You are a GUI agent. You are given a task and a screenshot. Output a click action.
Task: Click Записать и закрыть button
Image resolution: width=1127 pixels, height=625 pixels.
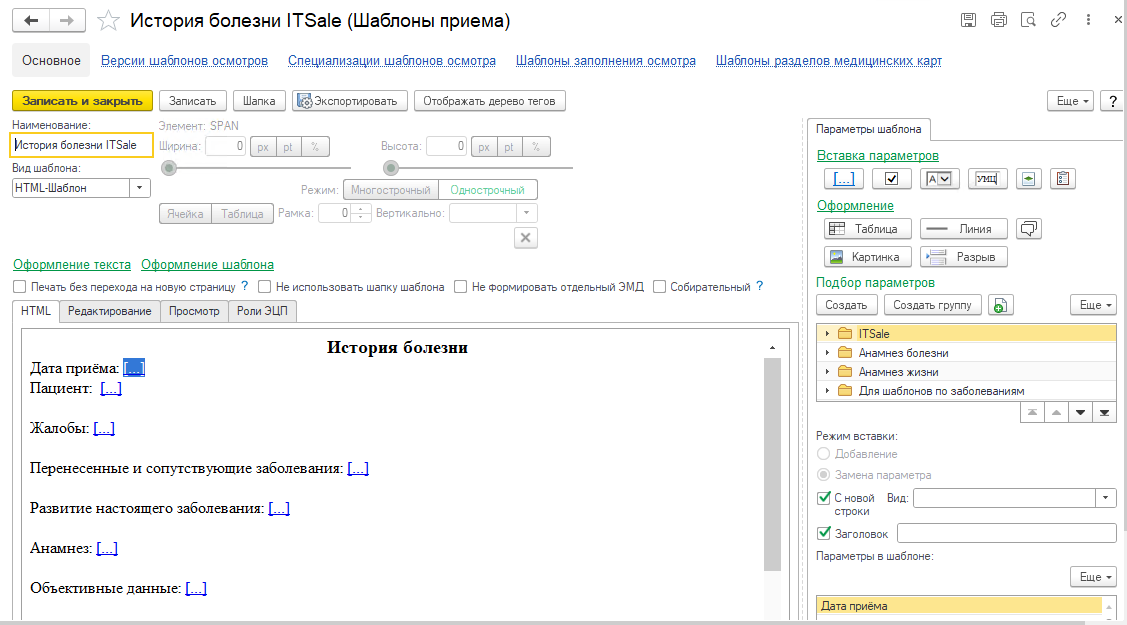[x=83, y=101]
